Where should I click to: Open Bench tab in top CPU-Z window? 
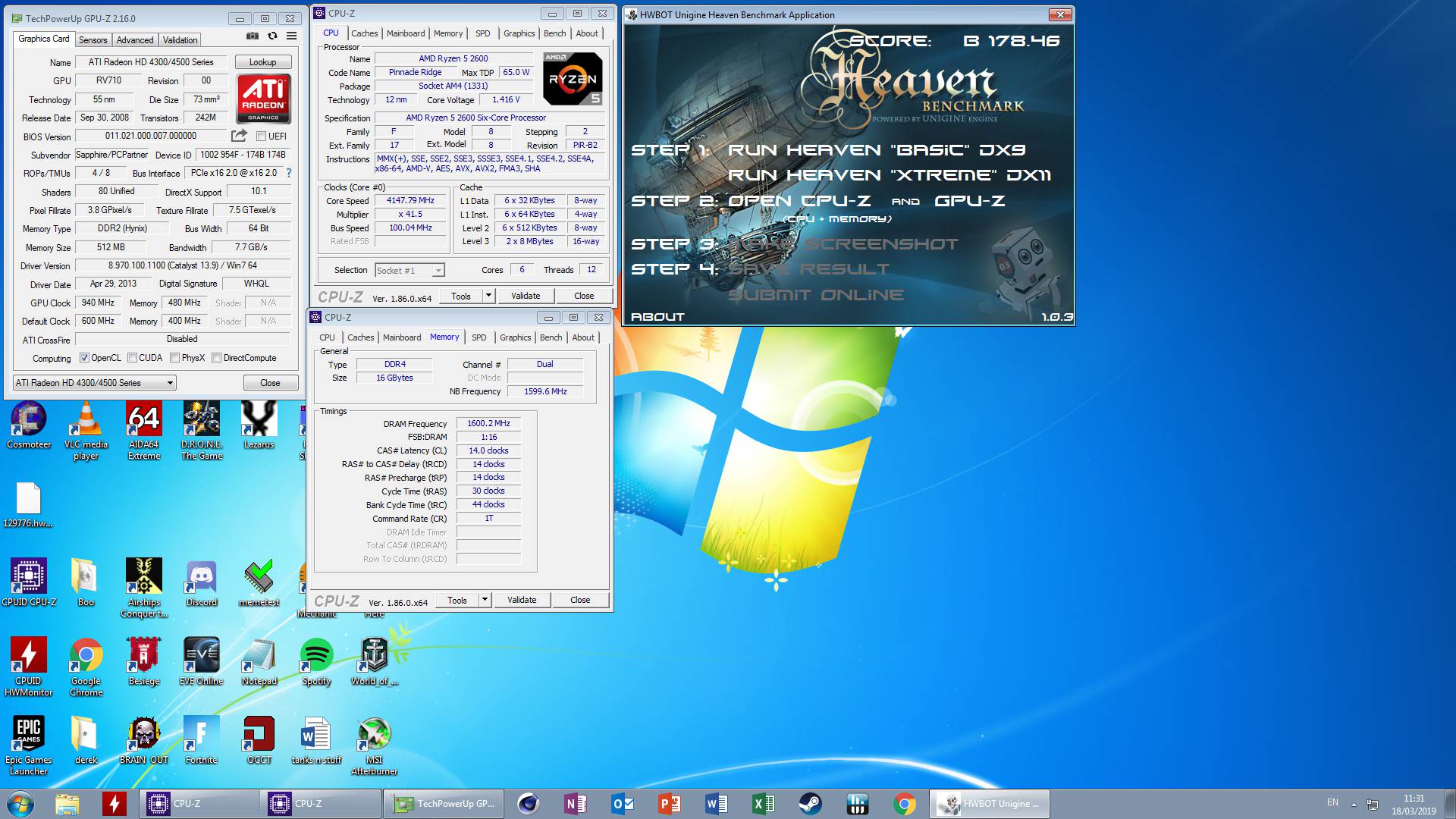(555, 33)
